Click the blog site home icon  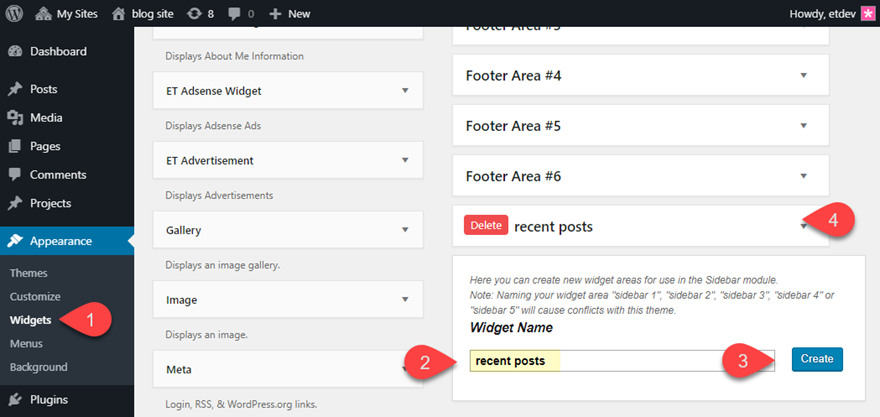point(120,14)
